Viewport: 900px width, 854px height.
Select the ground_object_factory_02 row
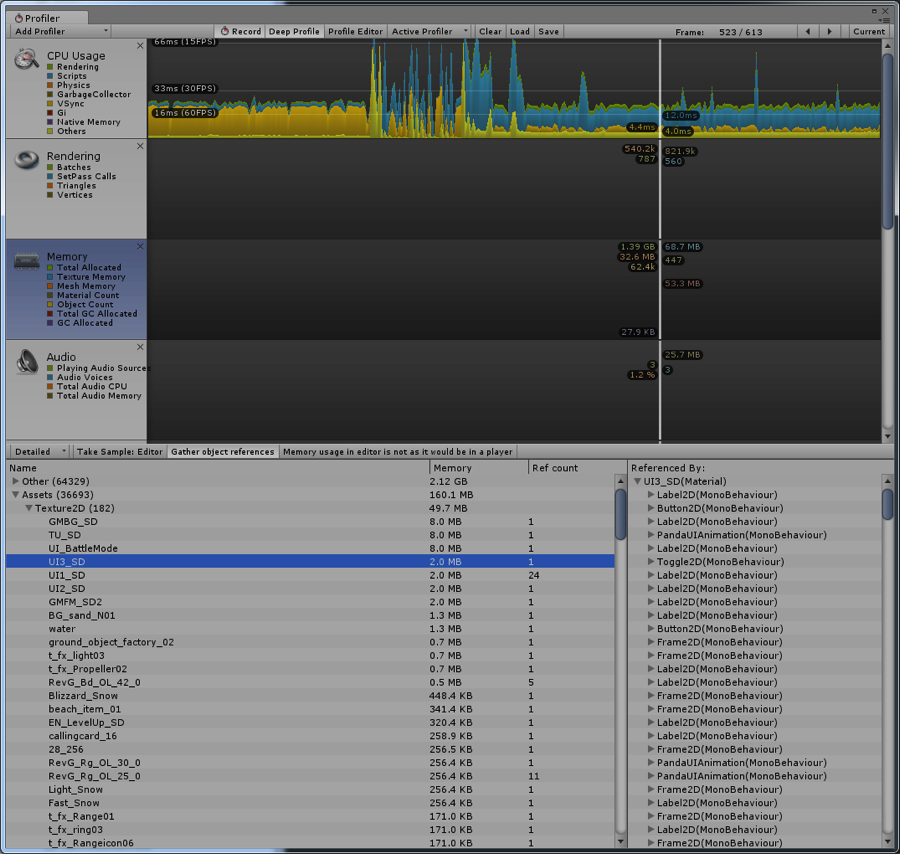tap(310, 642)
